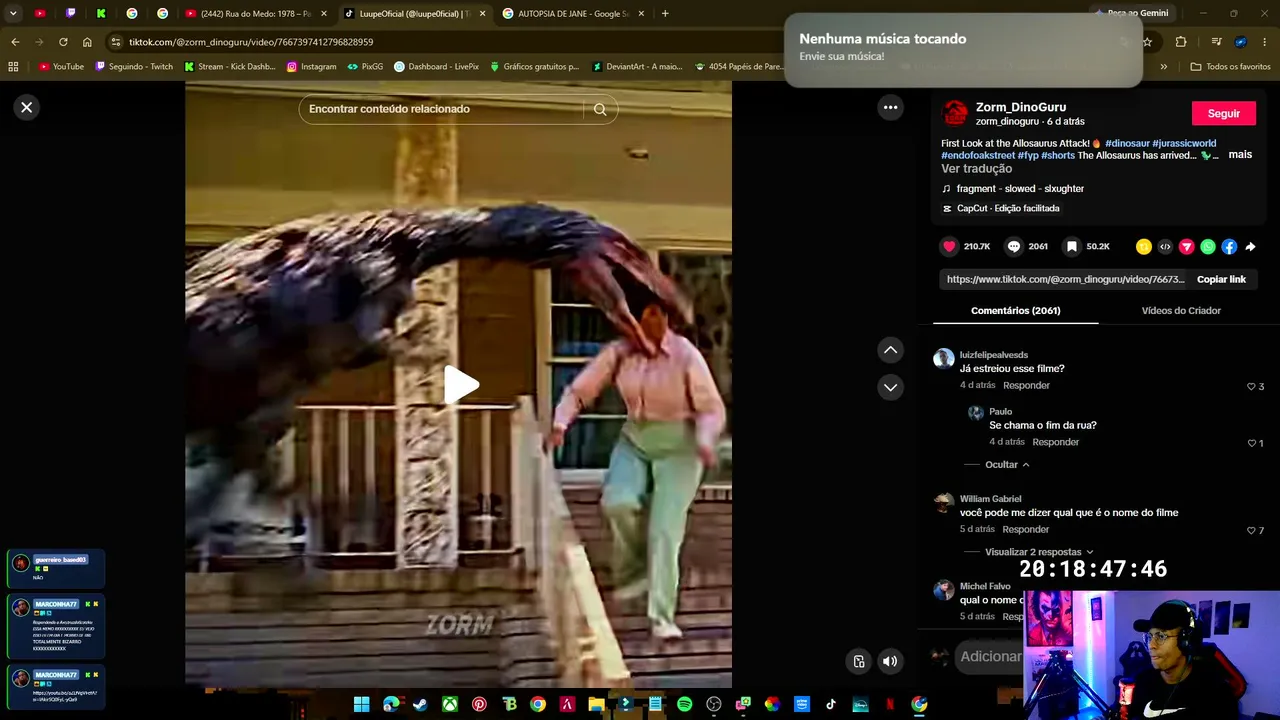
Task: Open the 'Todos os favoritos' bookmarks folder
Action: coord(1230,67)
